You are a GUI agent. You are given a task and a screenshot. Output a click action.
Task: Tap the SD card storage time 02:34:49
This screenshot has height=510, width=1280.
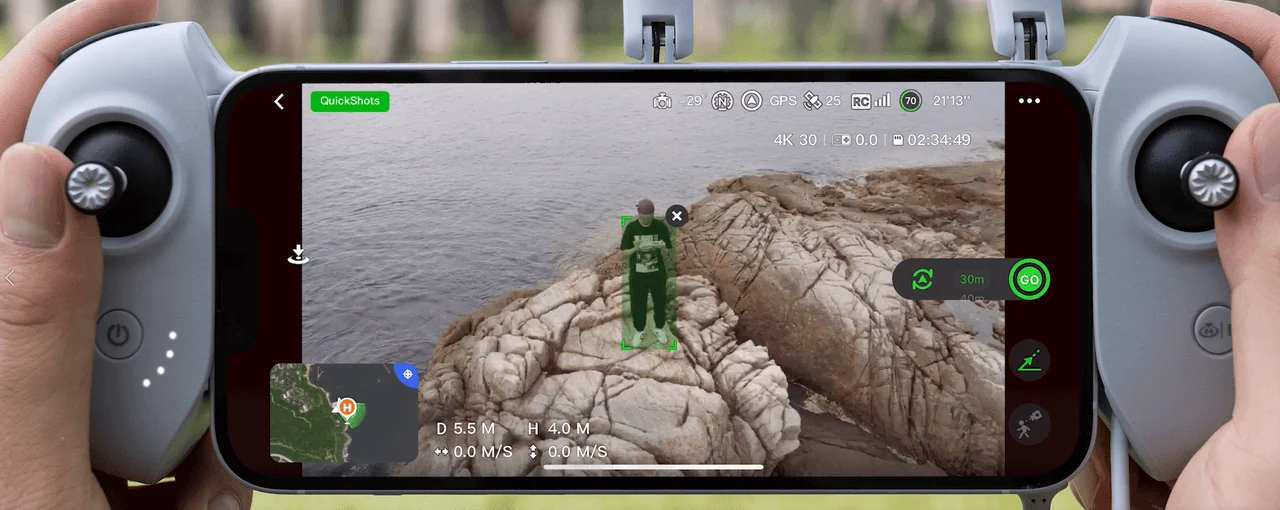[x=931, y=140]
